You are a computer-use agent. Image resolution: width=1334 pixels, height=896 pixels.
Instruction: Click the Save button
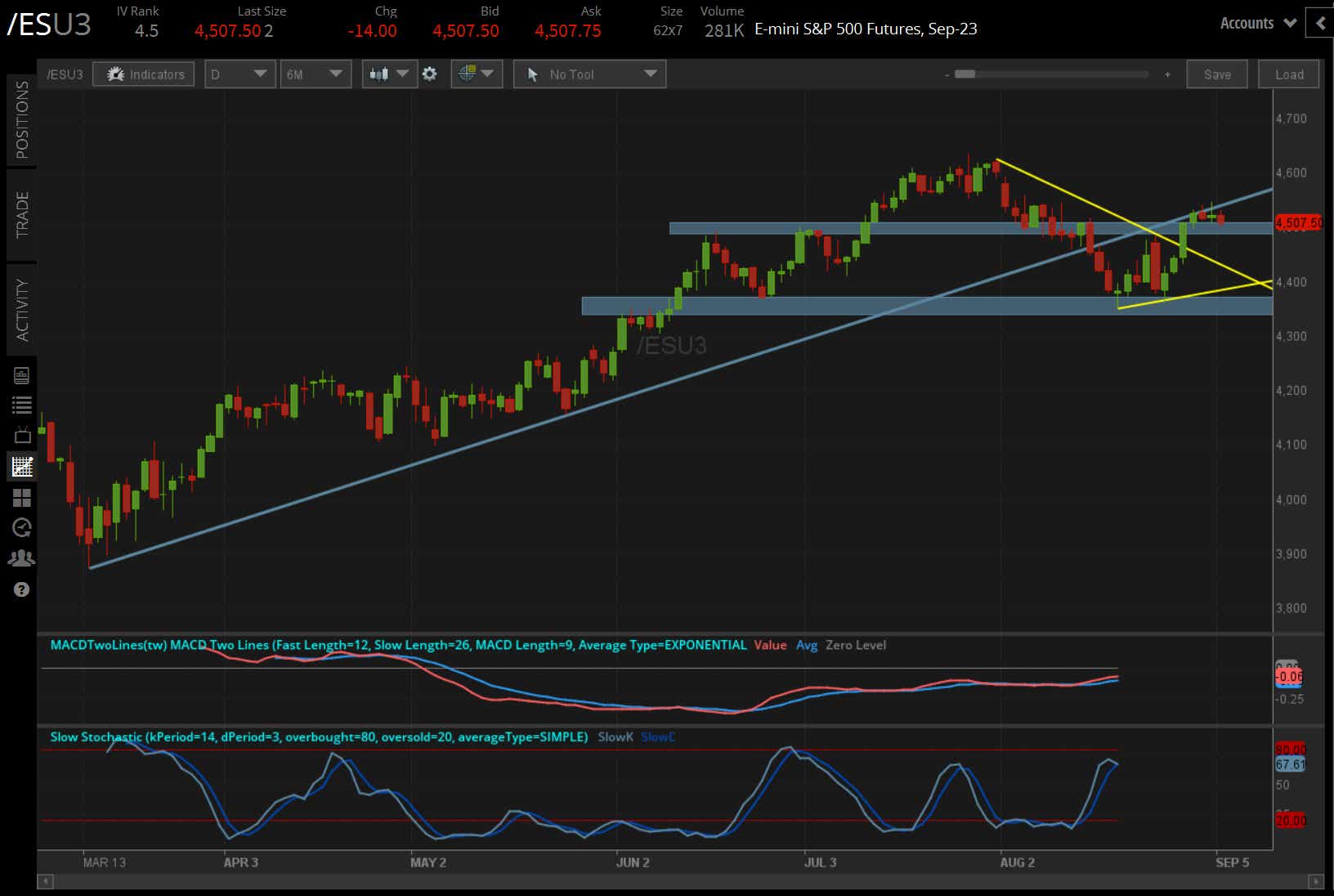(x=1217, y=74)
